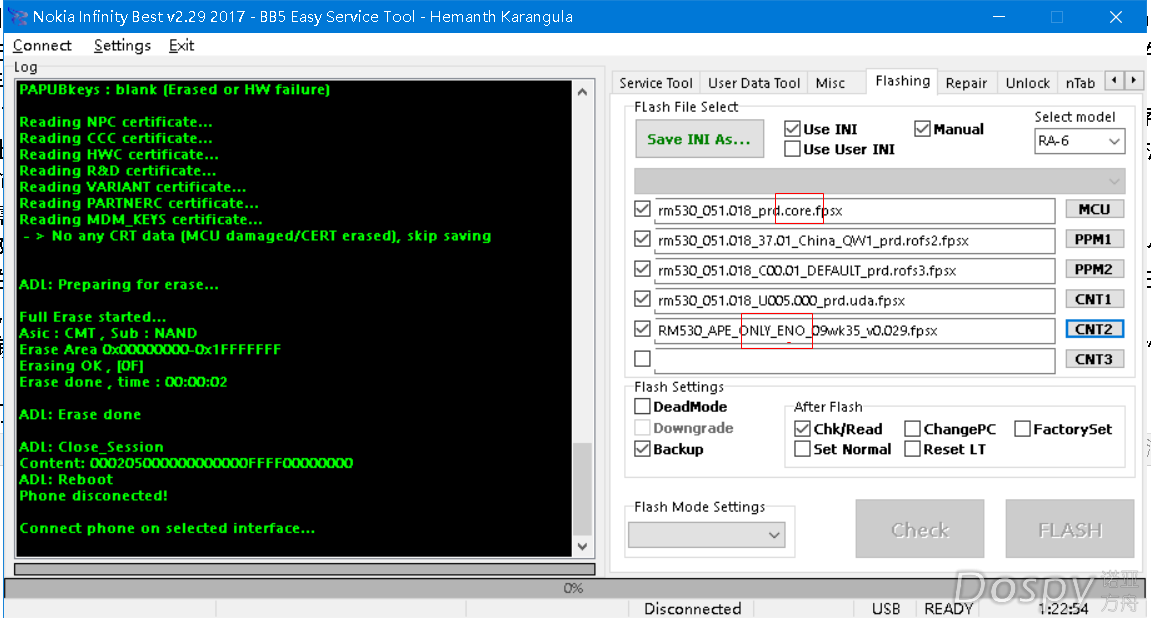Enable the Set Normal option
This screenshot has width=1151, height=622.
802,449
